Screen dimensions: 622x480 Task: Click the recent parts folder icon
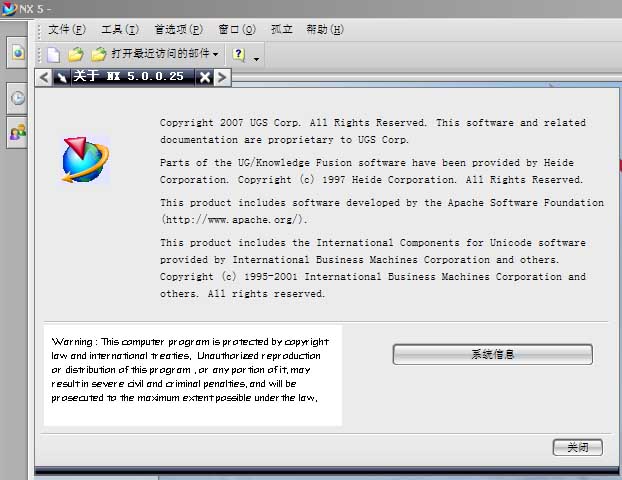99,54
